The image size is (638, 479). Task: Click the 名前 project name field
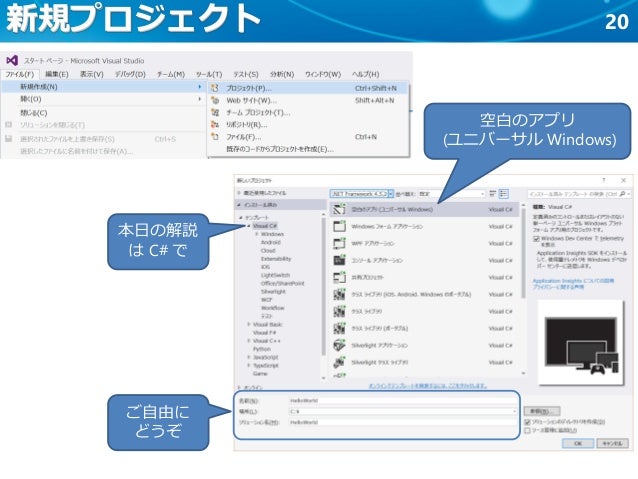(403, 400)
